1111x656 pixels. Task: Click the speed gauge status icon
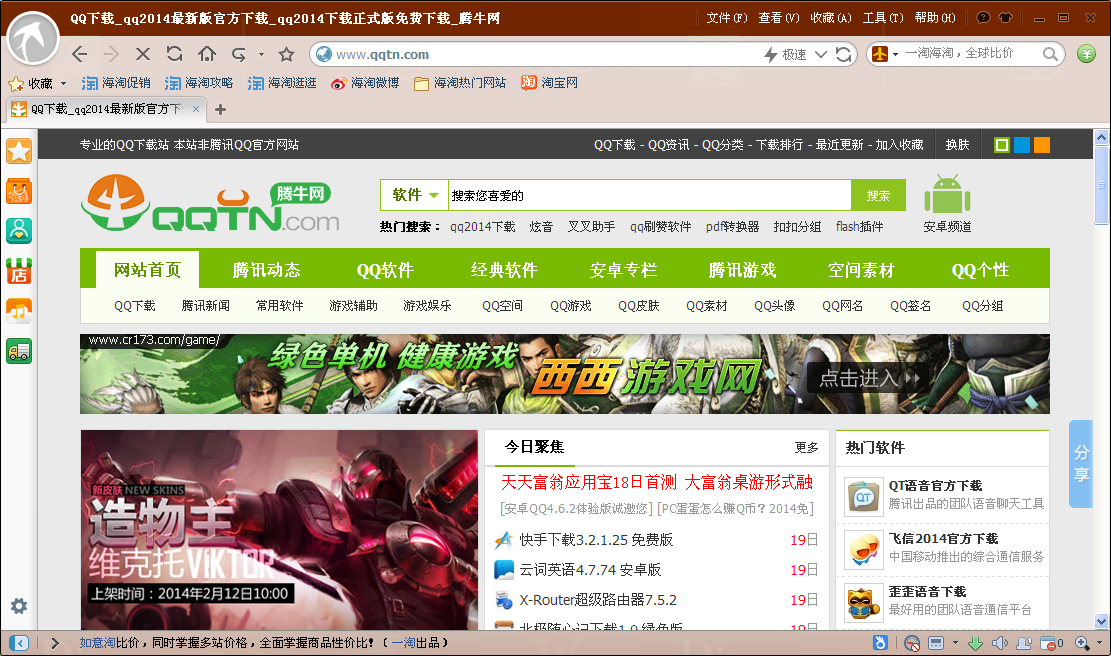(x=912, y=643)
